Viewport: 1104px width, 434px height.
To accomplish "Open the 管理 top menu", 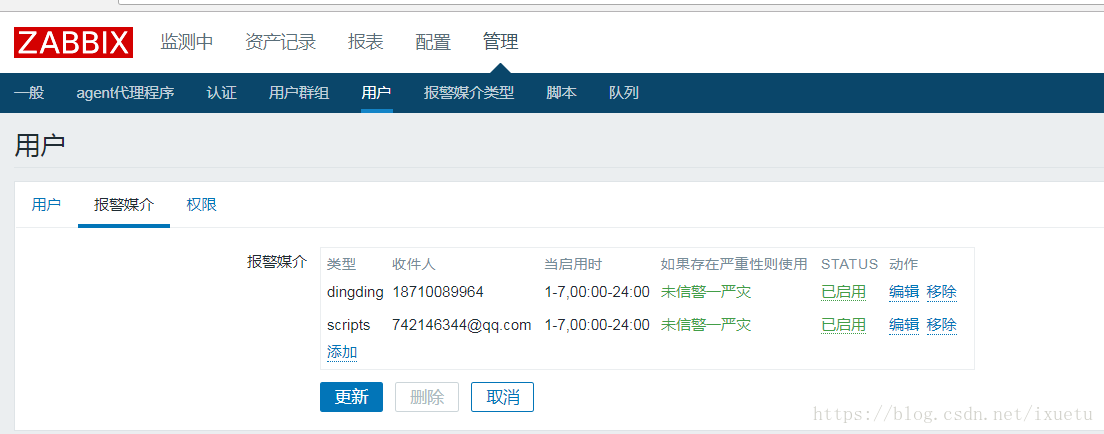I will (501, 42).
